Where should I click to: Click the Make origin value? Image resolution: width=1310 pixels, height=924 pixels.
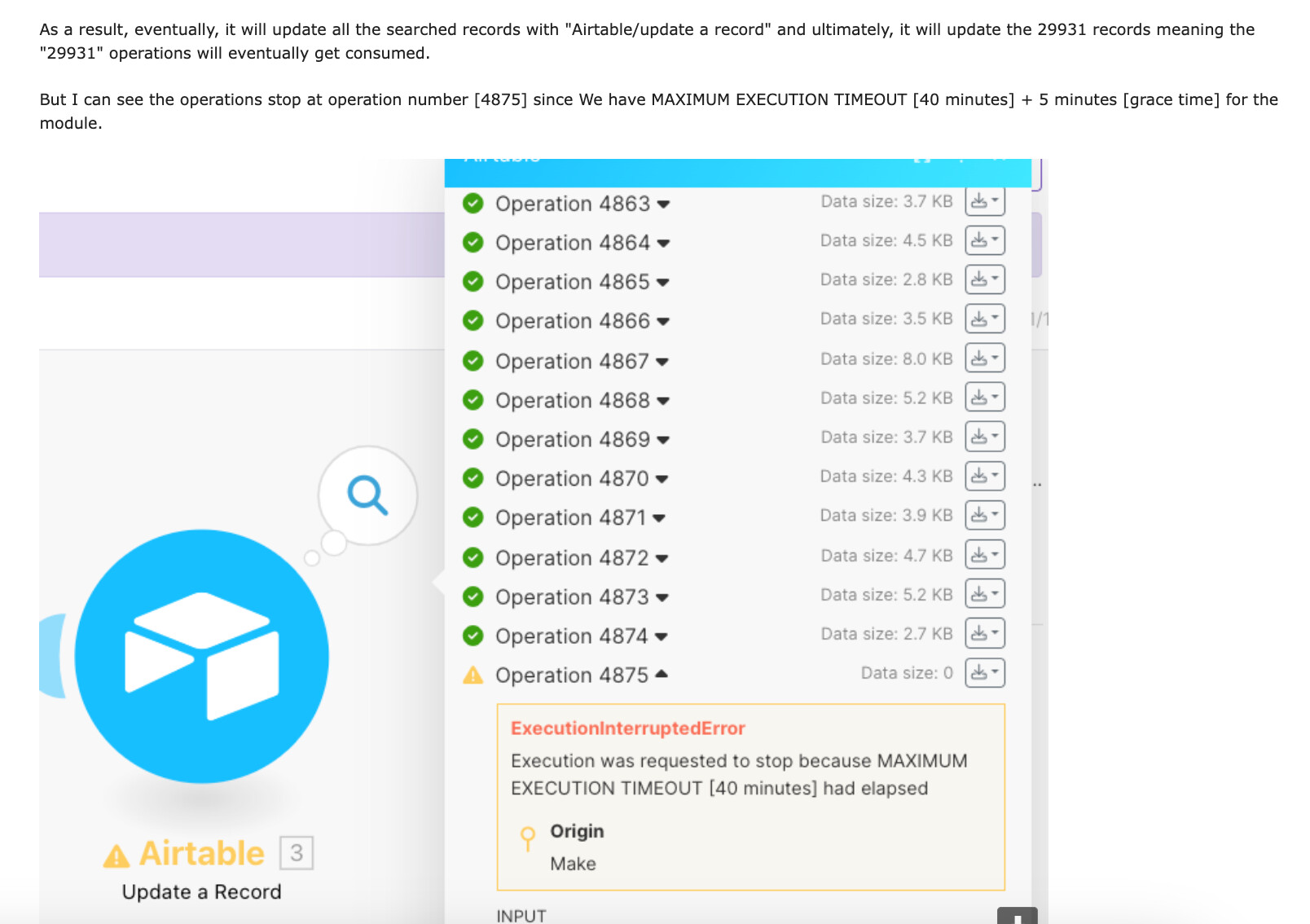[573, 864]
